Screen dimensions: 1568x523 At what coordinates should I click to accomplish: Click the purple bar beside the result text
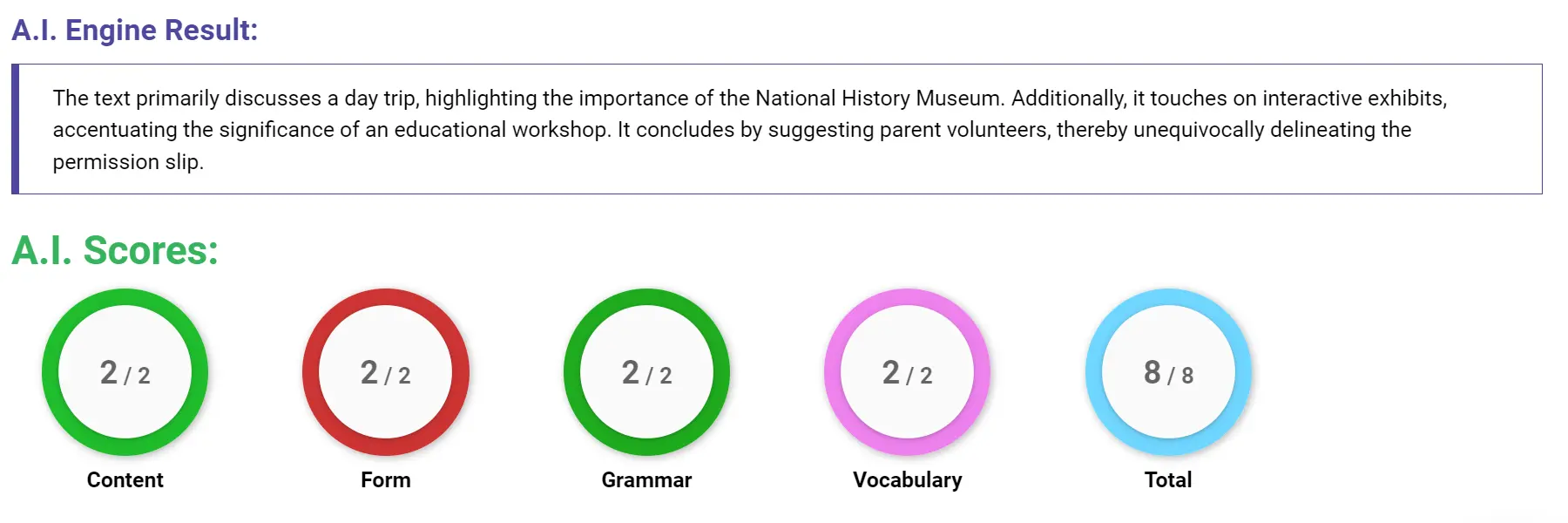click(16, 129)
